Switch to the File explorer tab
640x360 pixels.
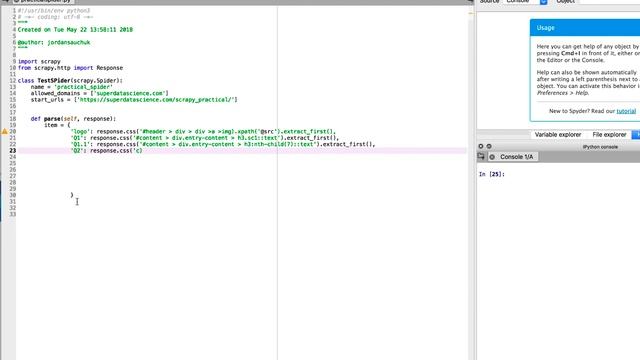609,135
